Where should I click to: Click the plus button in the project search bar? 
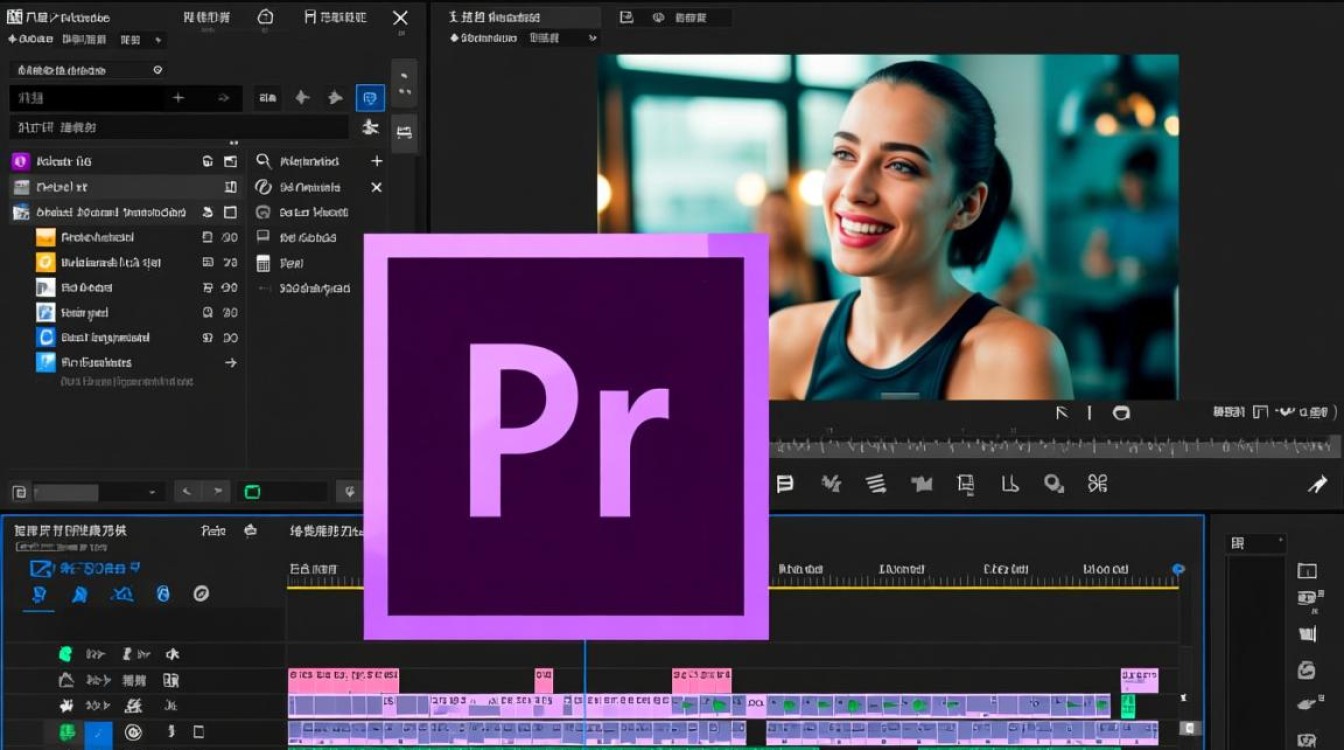click(x=178, y=98)
